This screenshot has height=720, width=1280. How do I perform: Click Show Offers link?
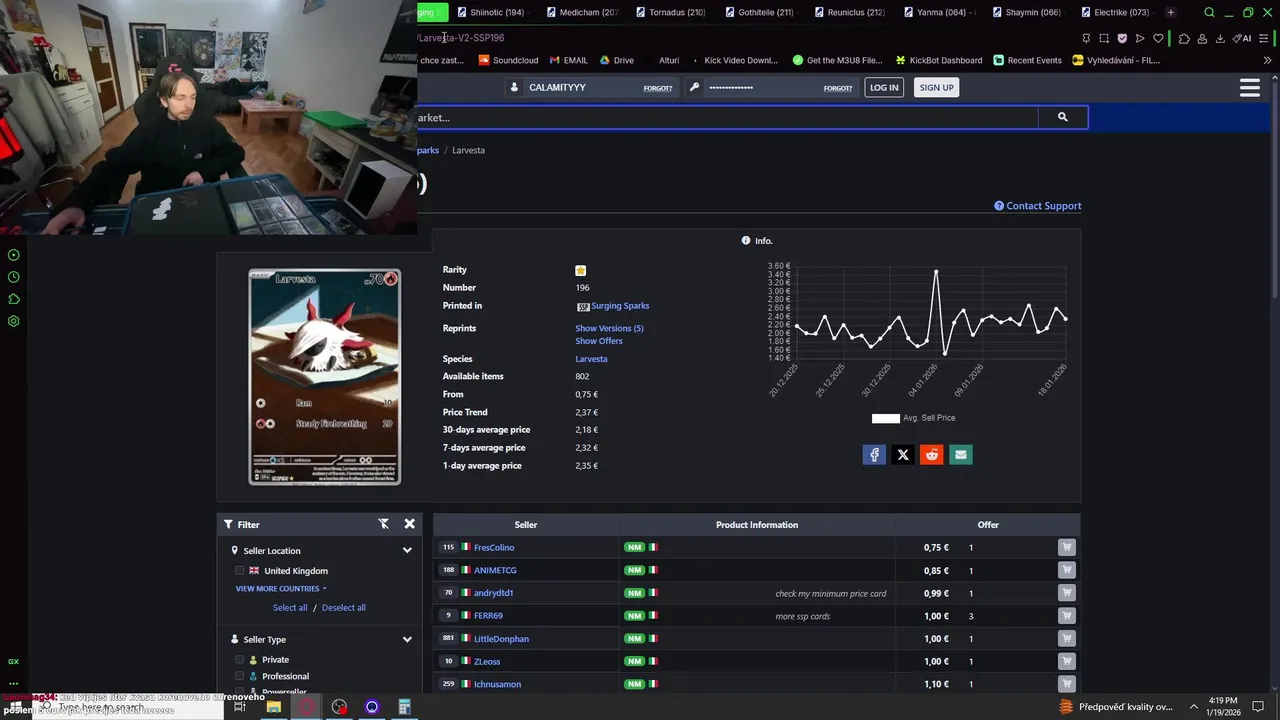(599, 341)
